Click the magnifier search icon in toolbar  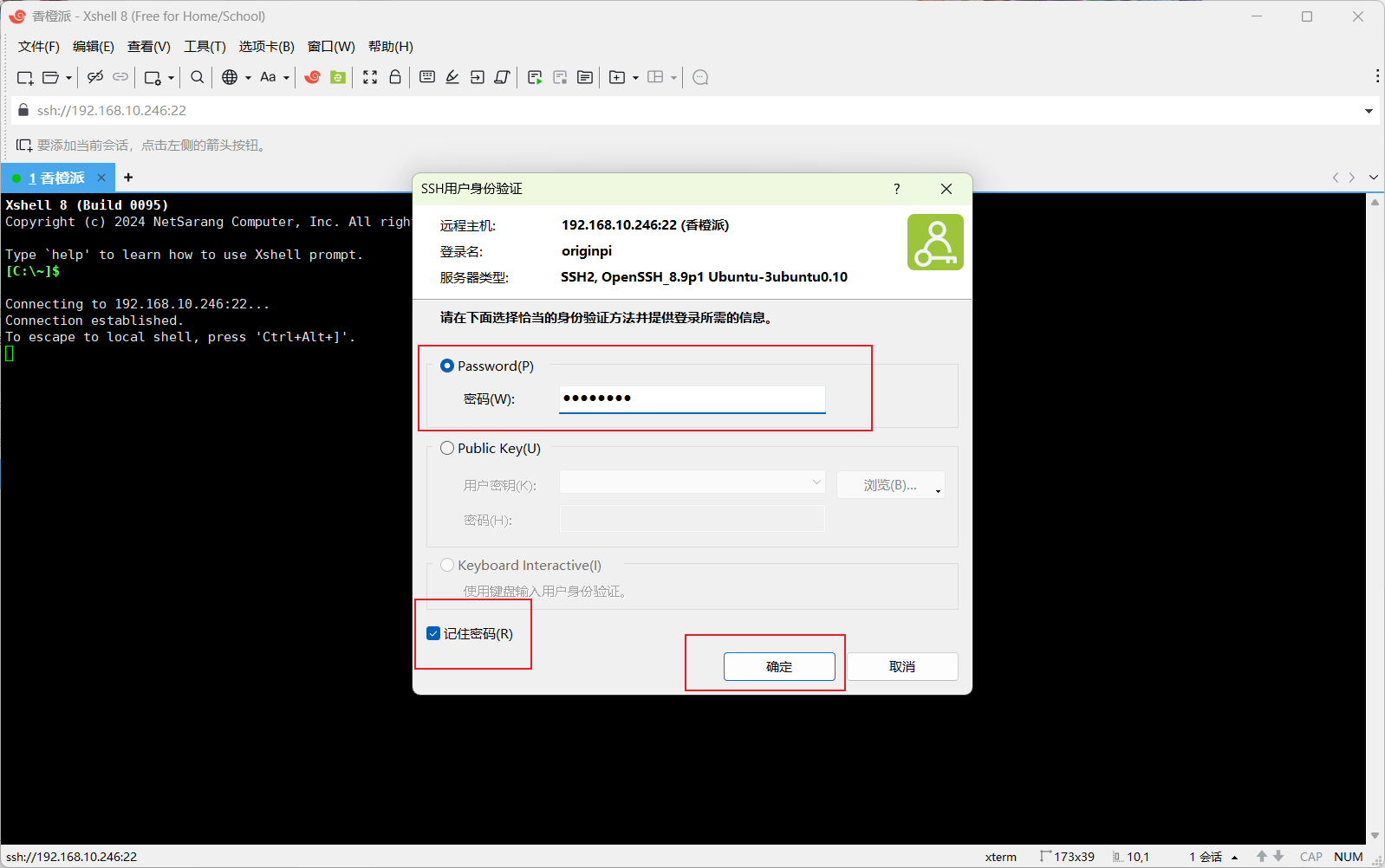click(x=198, y=77)
